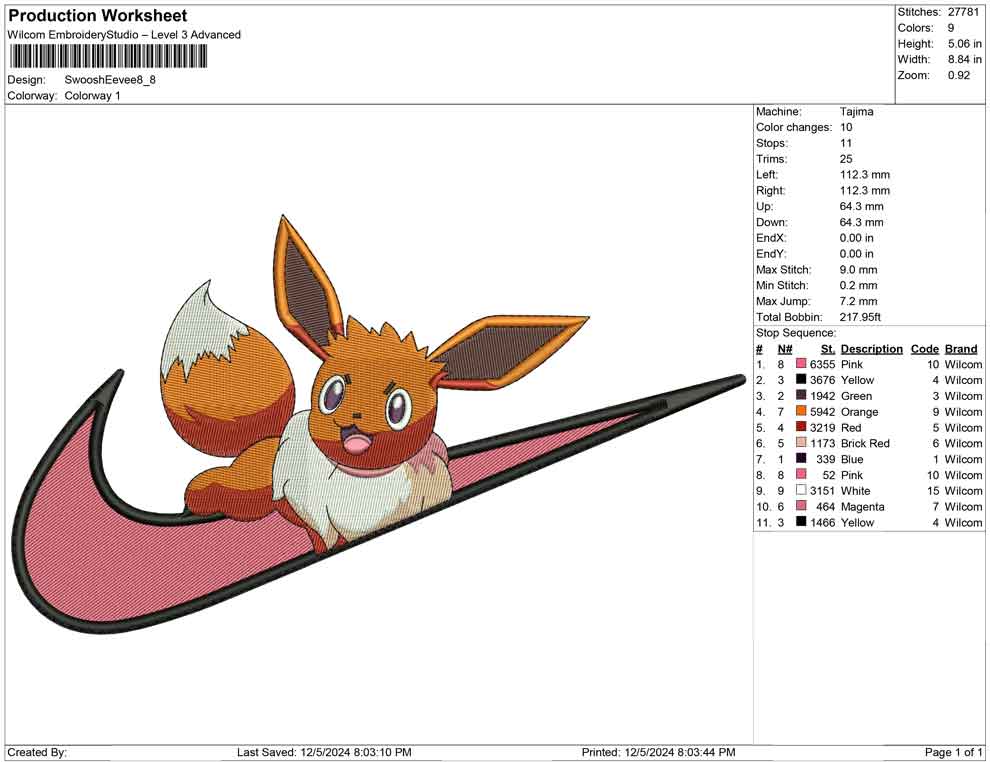Click the Stitches count value 27781
Screen dimensions: 990x762
962,12
